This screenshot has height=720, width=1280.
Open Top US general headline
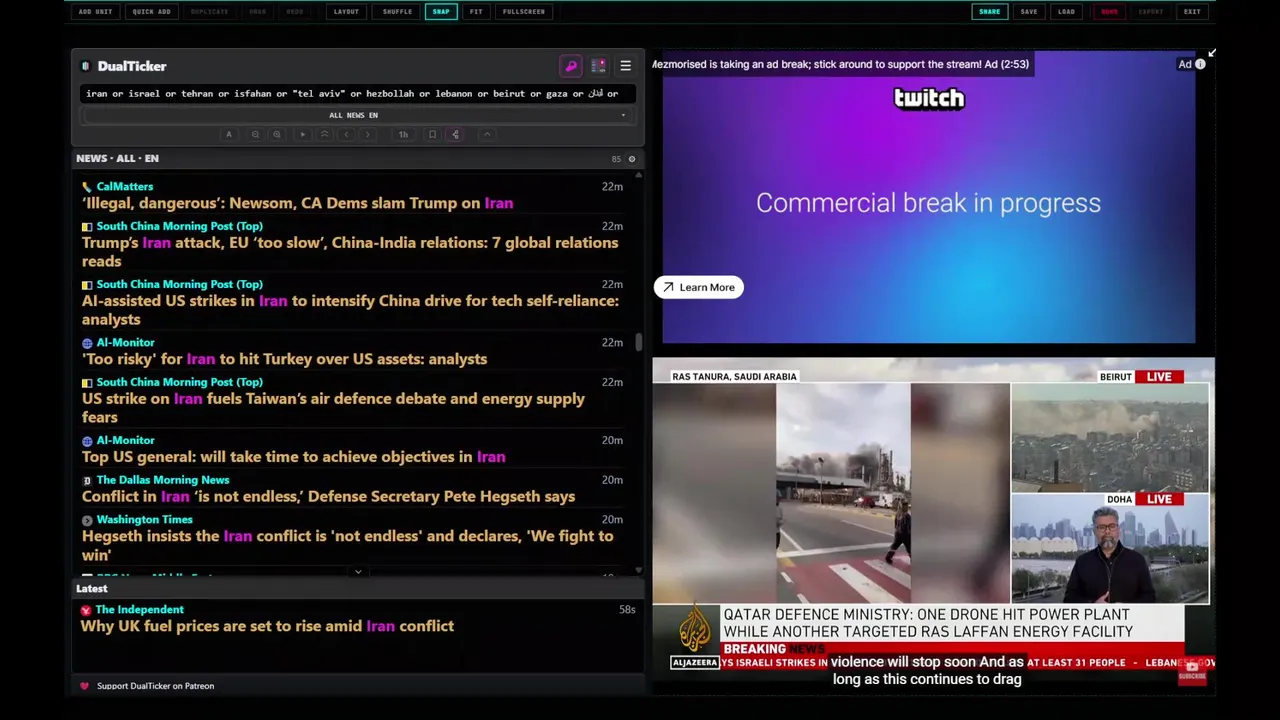[294, 457]
